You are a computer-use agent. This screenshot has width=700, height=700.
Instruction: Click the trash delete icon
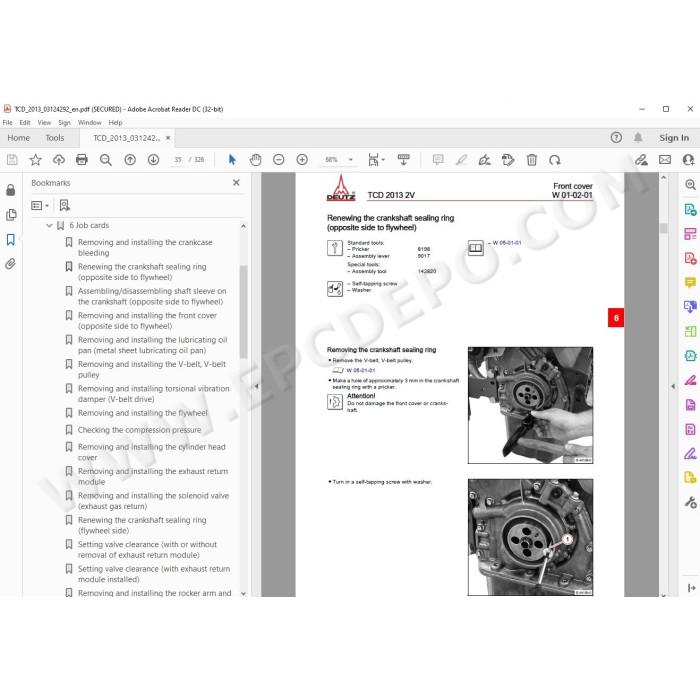click(532, 160)
